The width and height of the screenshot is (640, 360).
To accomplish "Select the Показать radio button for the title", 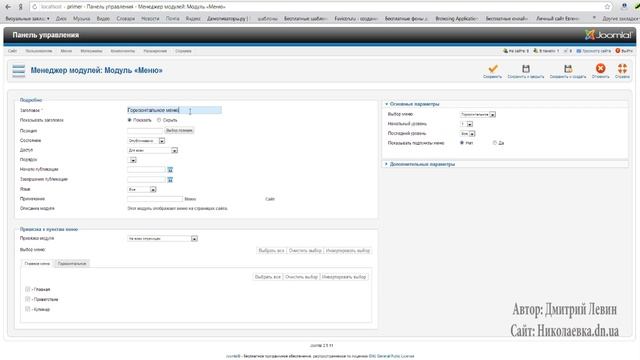I will [129, 120].
